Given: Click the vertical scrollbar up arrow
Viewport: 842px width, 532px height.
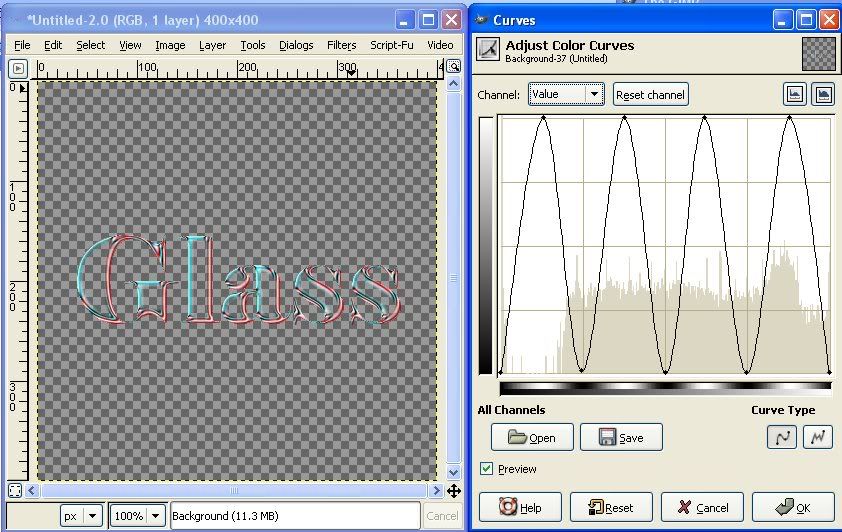Looking at the screenshot, I should [x=454, y=84].
